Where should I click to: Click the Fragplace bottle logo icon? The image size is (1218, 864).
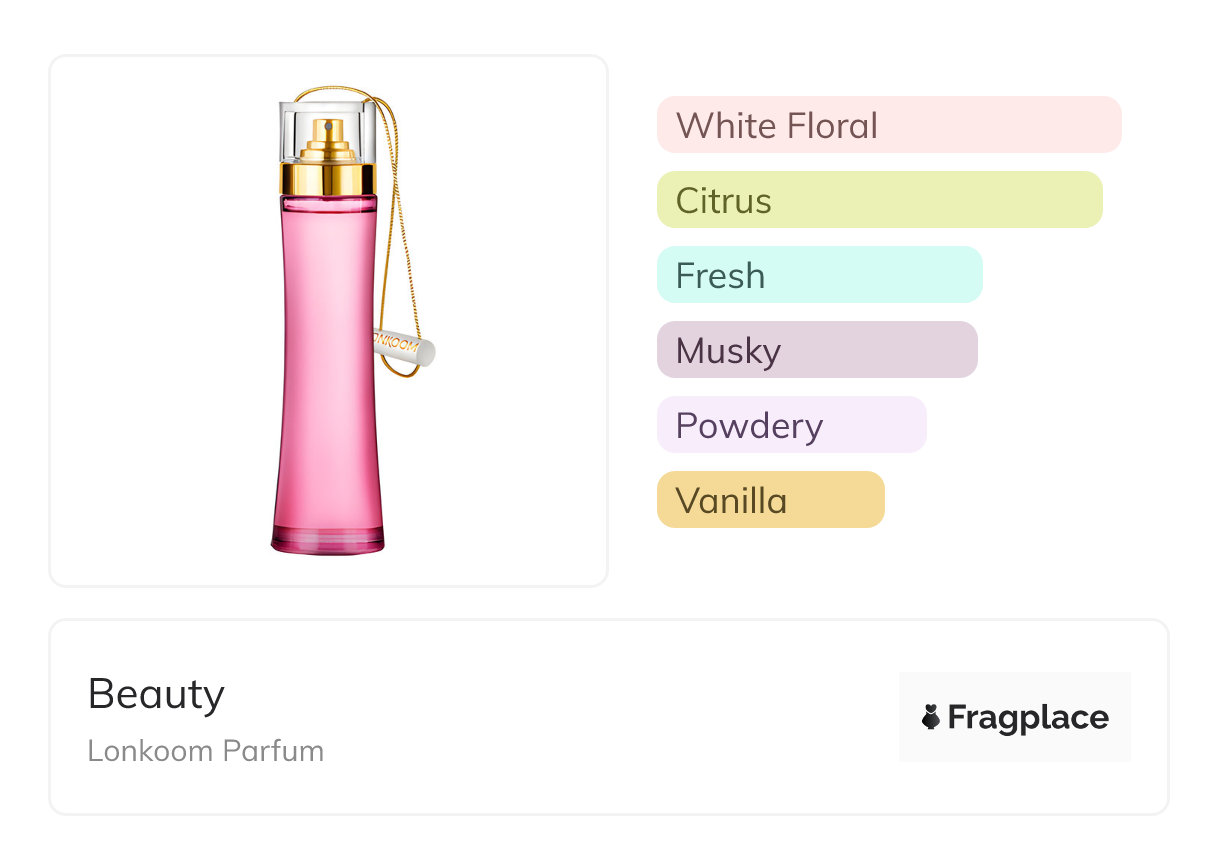coord(931,717)
